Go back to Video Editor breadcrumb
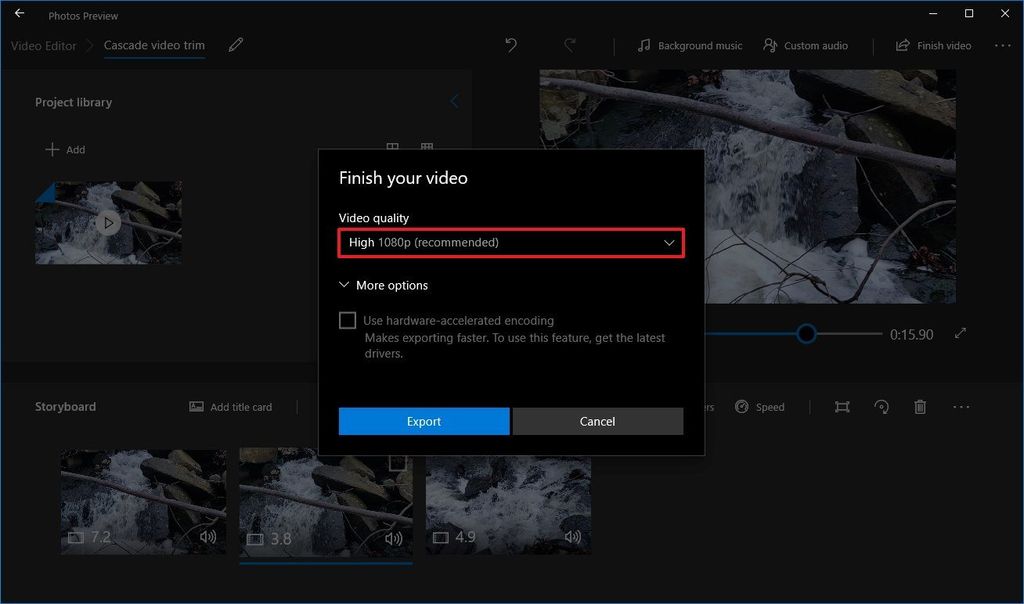This screenshot has height=604, width=1024. coord(43,45)
